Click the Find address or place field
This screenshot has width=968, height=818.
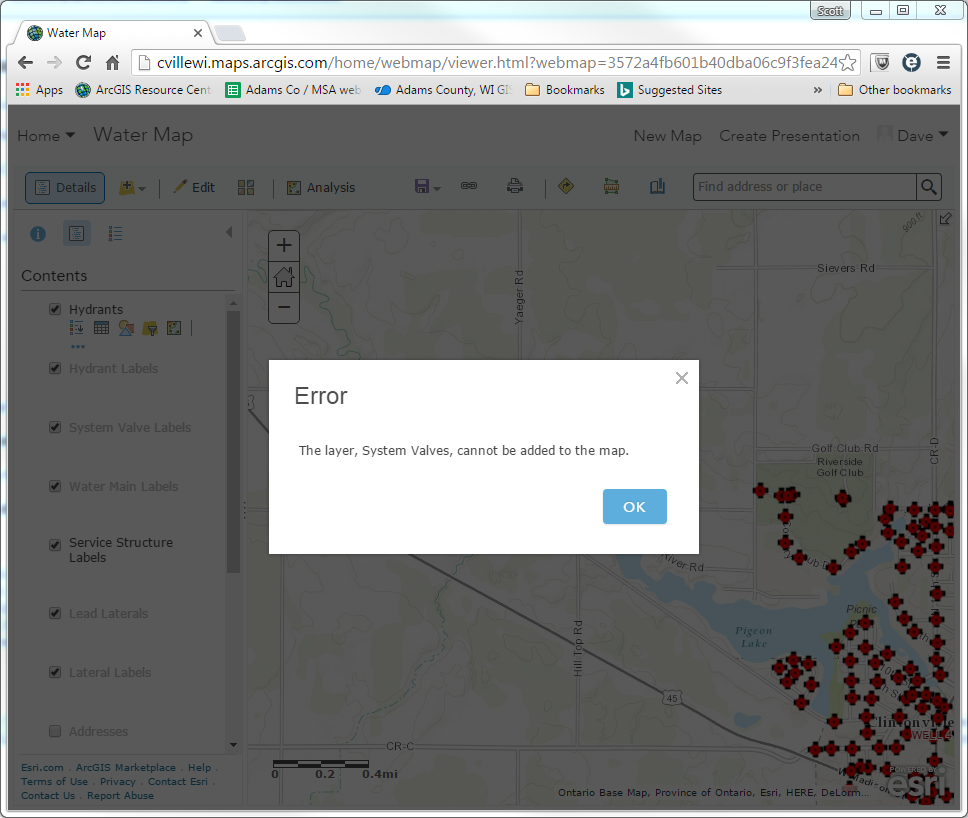pyautogui.click(x=804, y=186)
